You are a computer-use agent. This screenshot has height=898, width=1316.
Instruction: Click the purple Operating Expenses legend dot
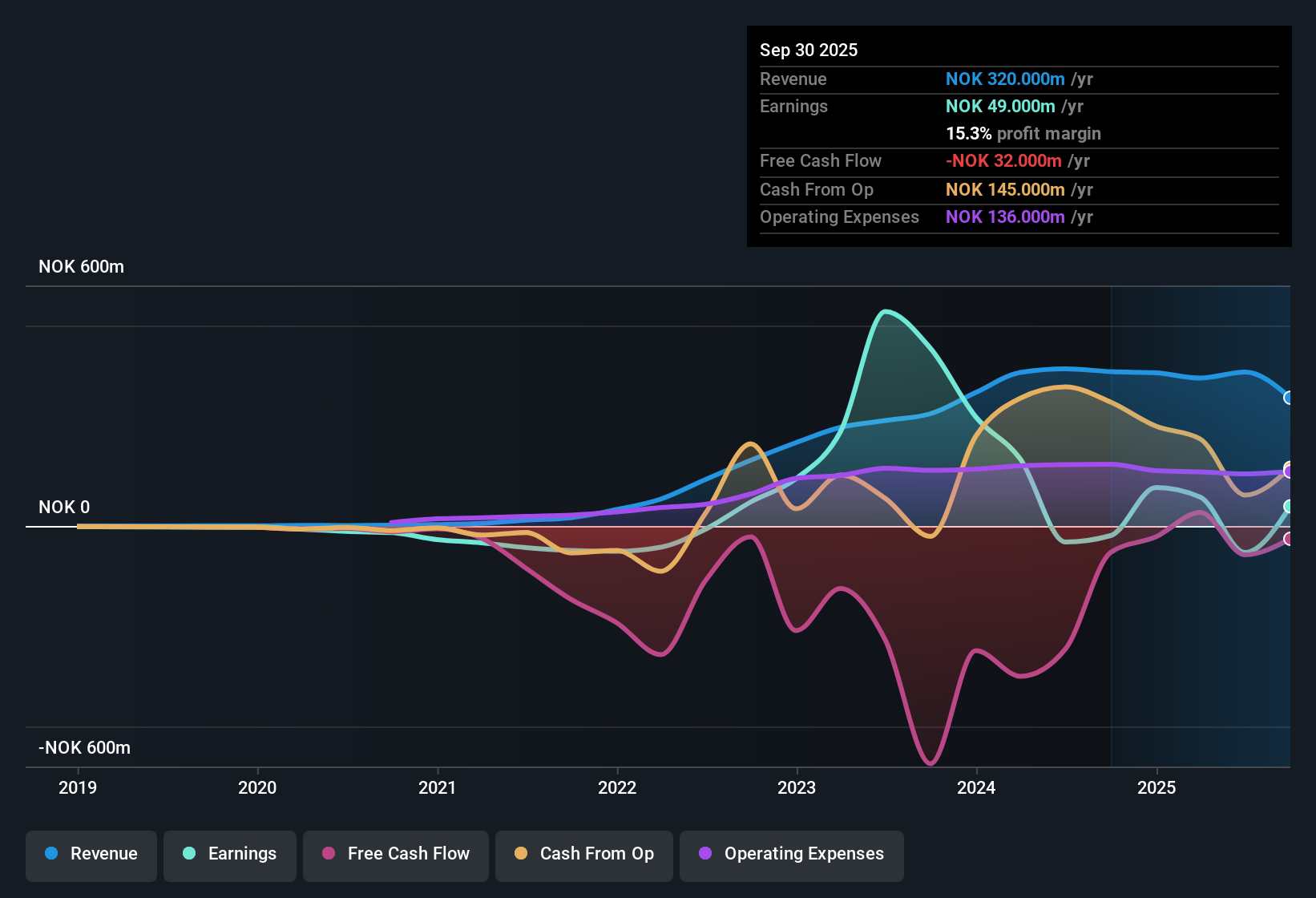tap(705, 854)
